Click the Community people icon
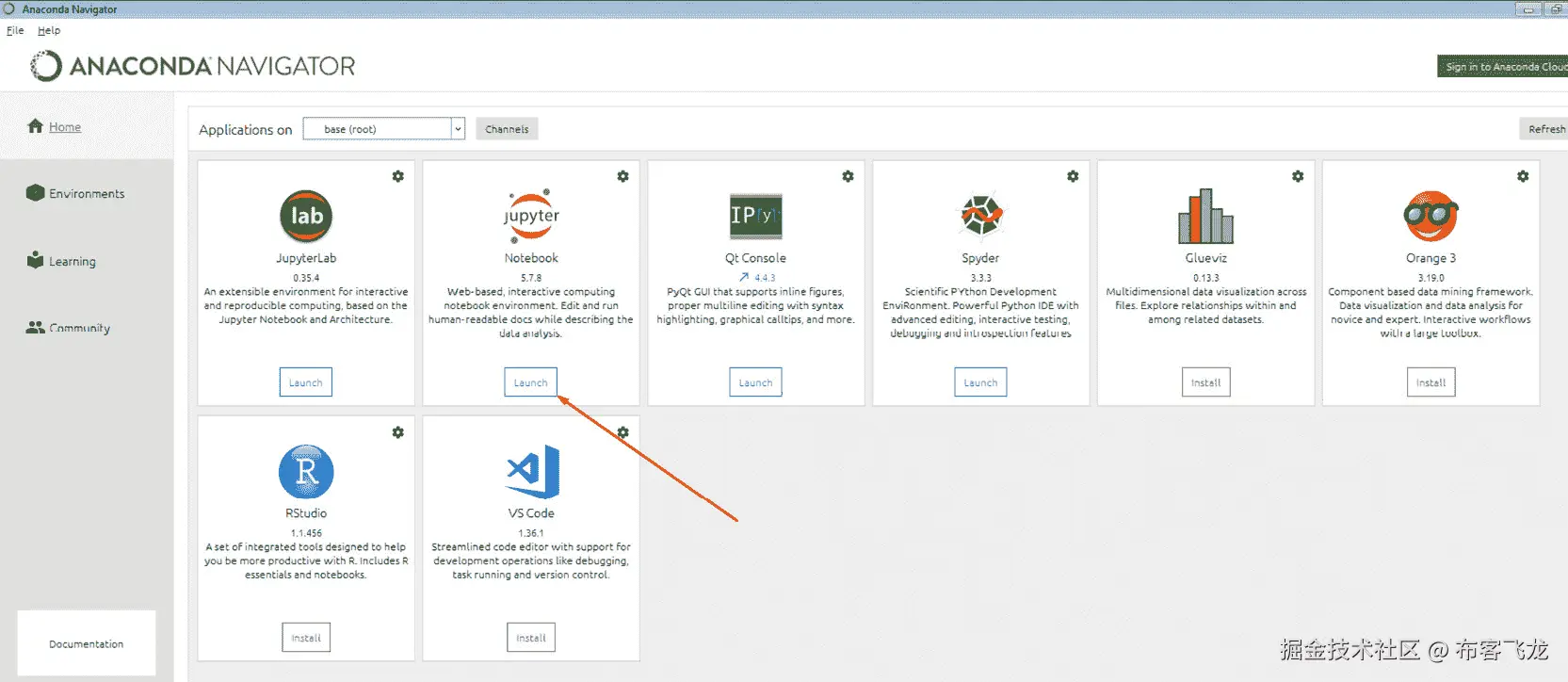The height and width of the screenshot is (682, 1568). (36, 327)
